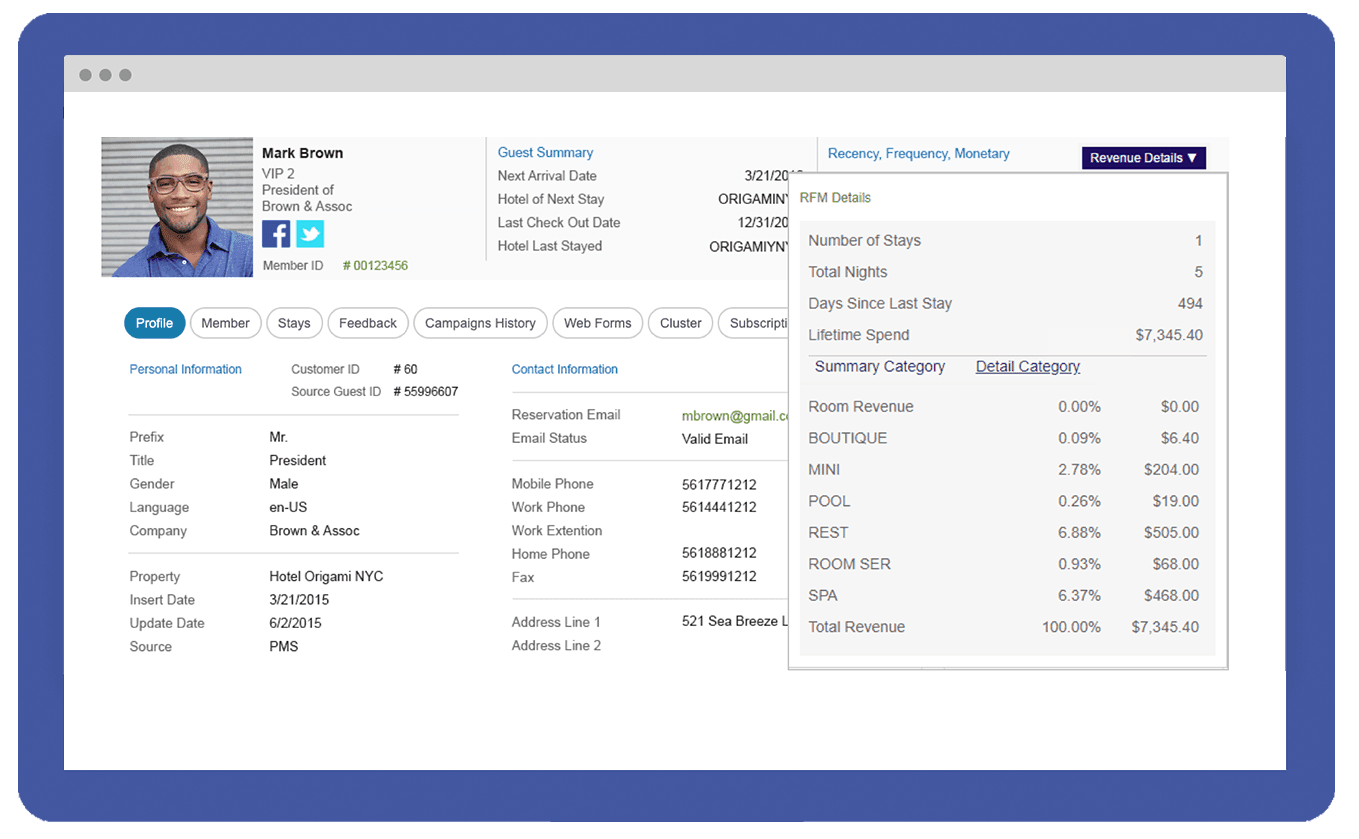
Task: Open the Guest Summary section
Action: coord(545,152)
